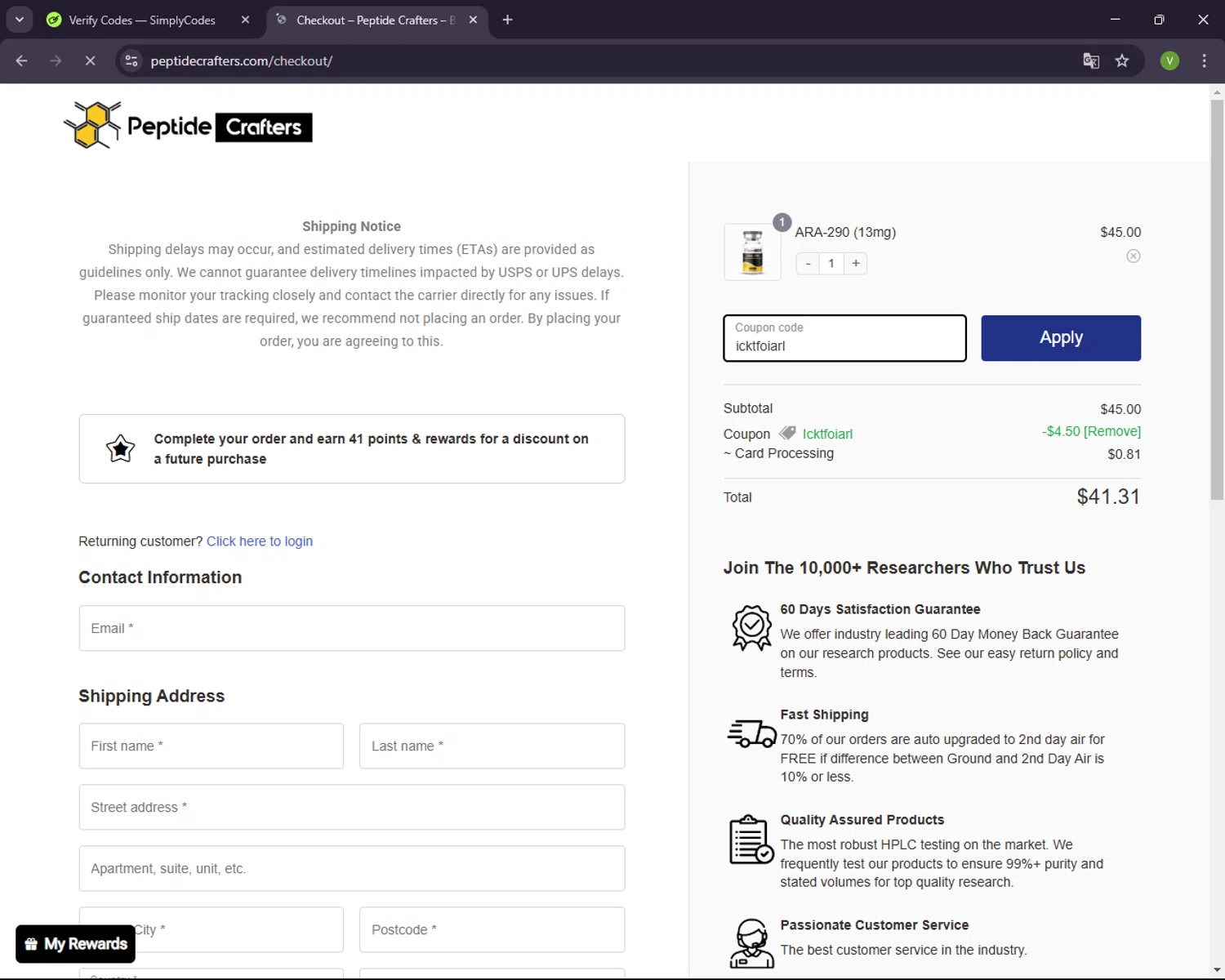This screenshot has height=980, width=1225.
Task: Close the Checkout Peptide Crafters tab
Action: click(473, 20)
